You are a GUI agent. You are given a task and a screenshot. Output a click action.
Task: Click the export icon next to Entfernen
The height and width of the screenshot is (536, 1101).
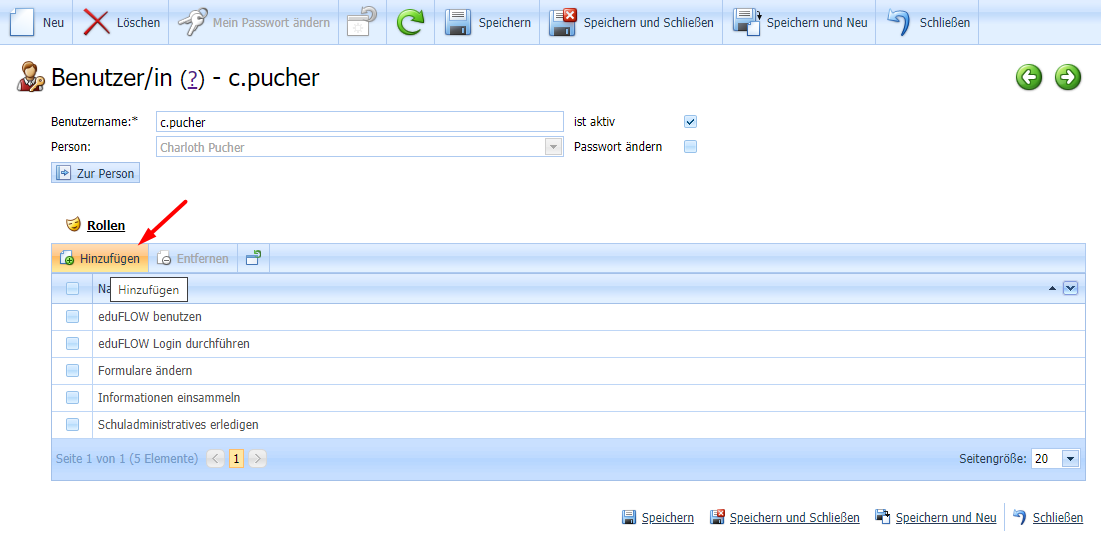click(x=253, y=258)
